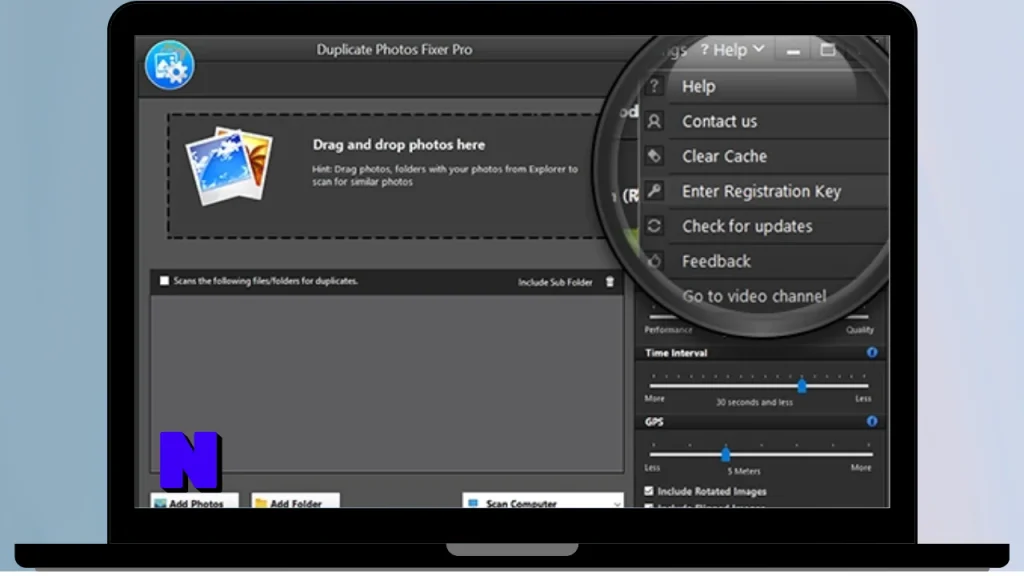Open the Scan Computer dropdown
This screenshot has width=1024, height=576.
(543, 502)
